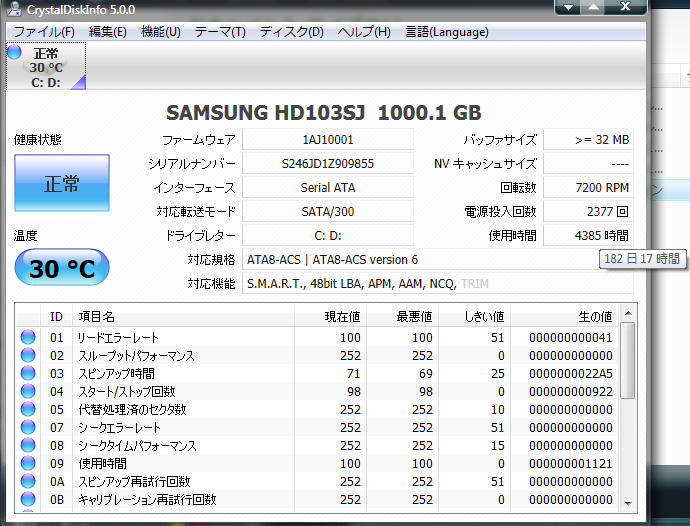Click raw value 0000000022A5
This screenshot has height=526, width=690.
(570, 374)
